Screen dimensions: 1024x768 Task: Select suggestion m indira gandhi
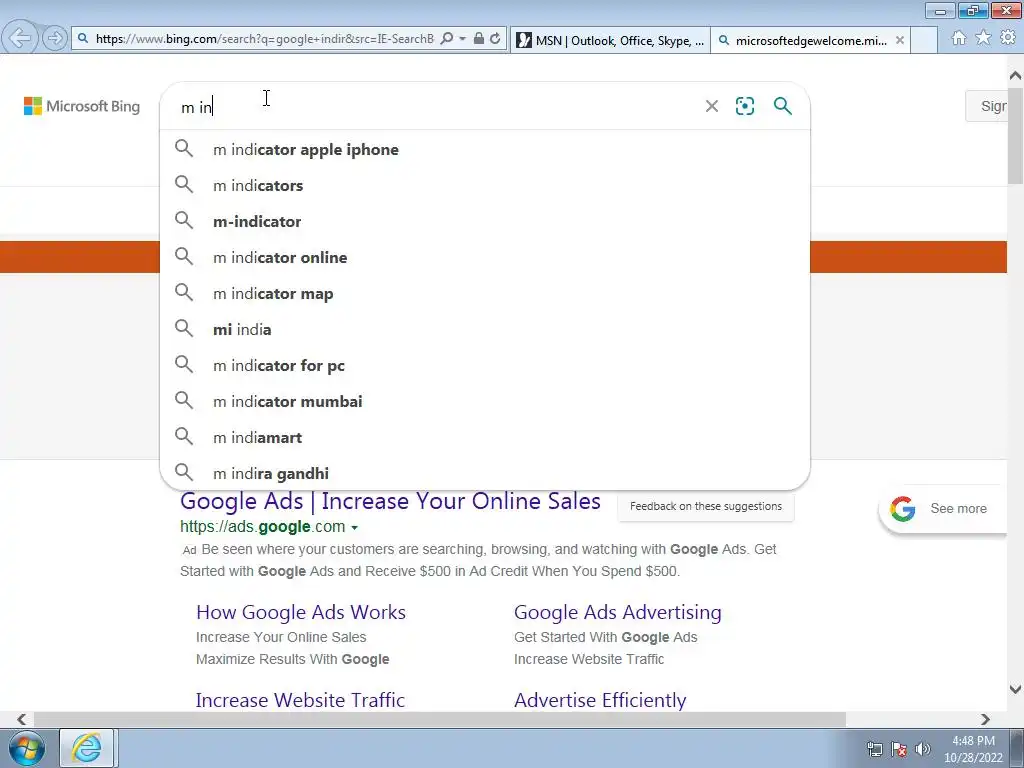point(485,473)
